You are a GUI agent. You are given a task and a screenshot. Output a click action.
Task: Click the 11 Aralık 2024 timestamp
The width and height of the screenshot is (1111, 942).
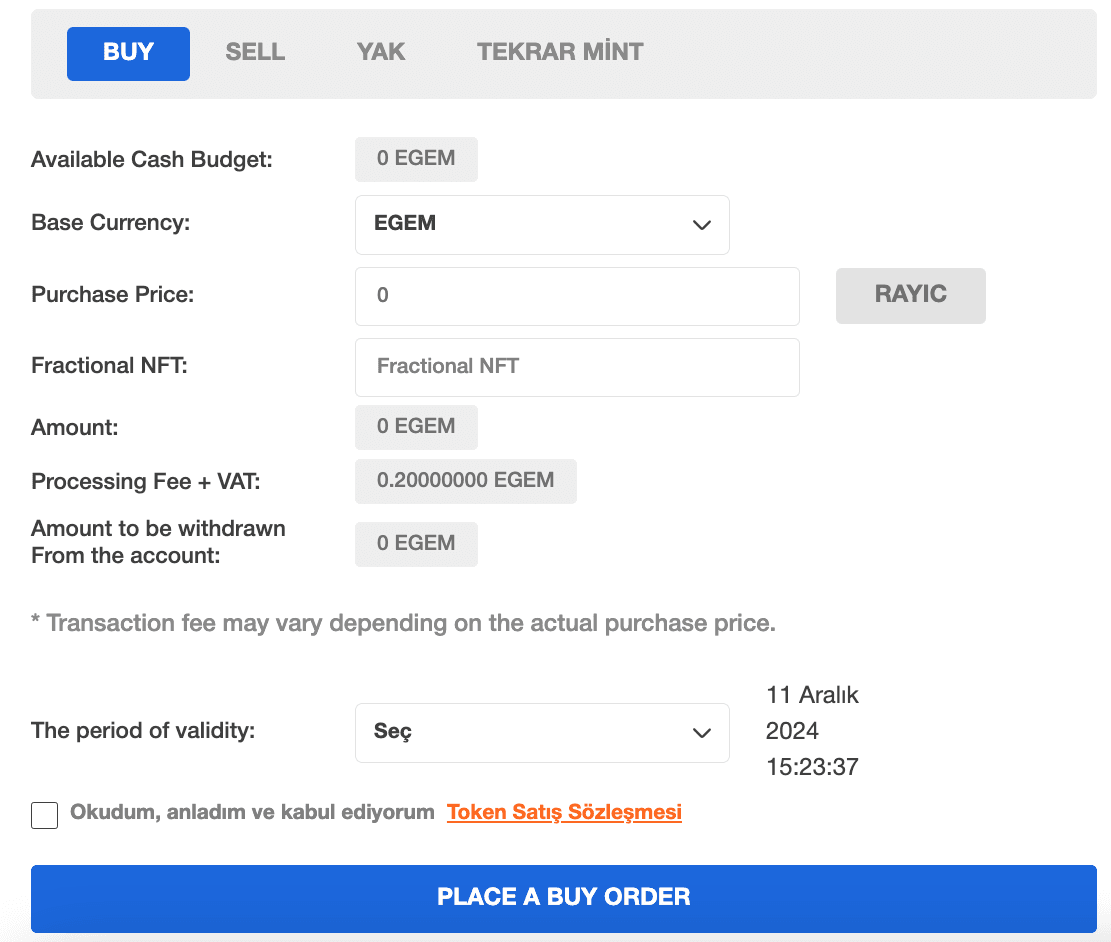(812, 731)
